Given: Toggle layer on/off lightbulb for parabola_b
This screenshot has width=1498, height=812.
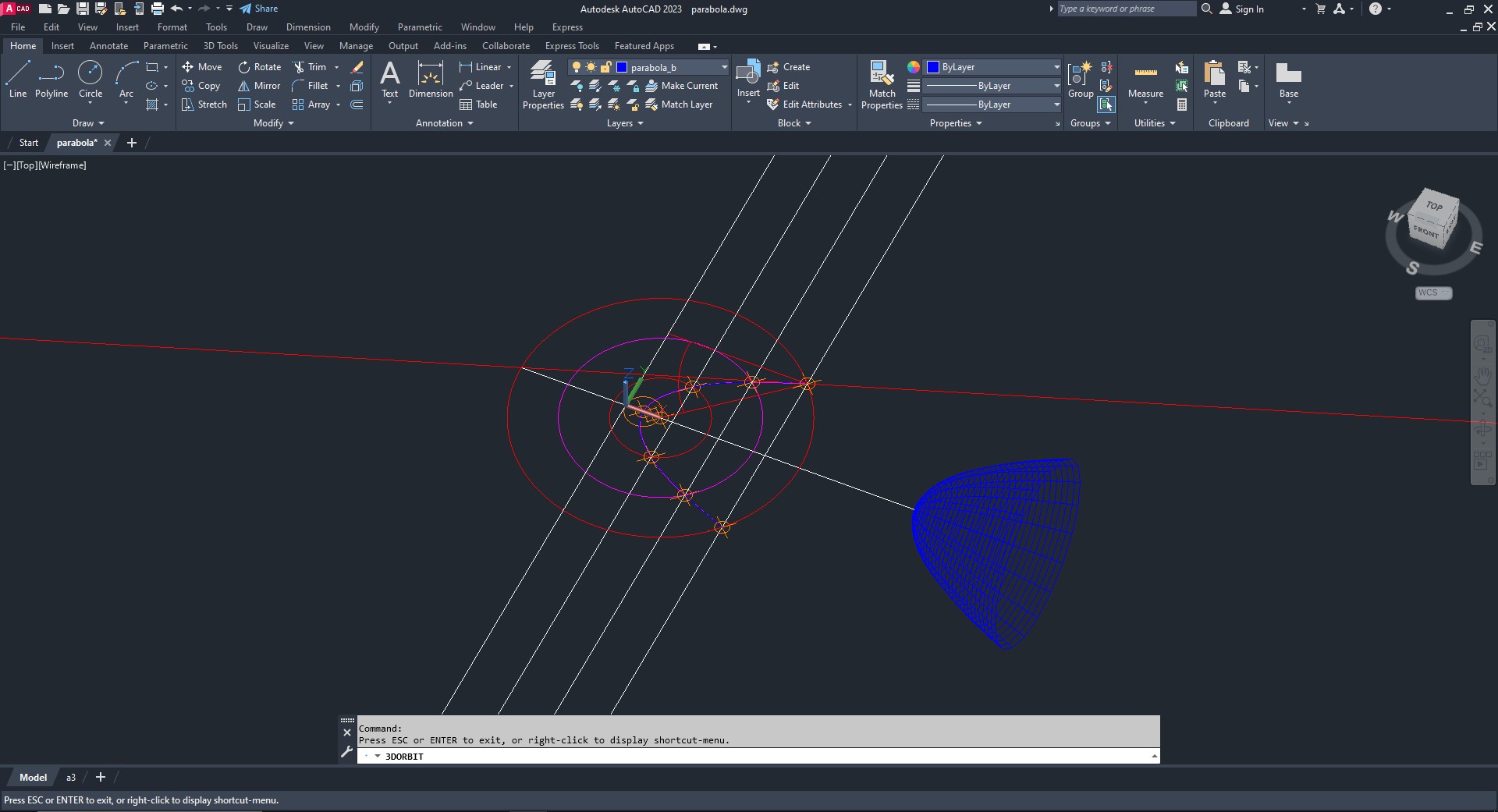Looking at the screenshot, I should coord(577,67).
